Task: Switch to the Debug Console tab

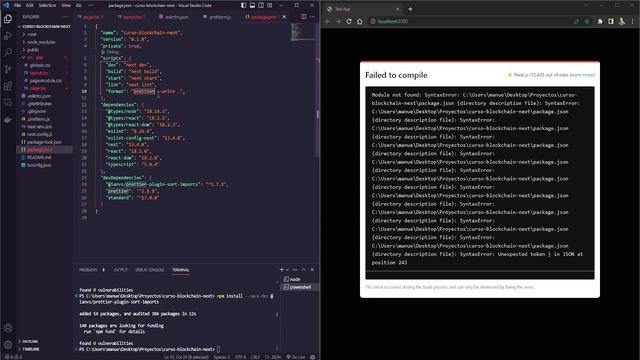Action: (150, 270)
